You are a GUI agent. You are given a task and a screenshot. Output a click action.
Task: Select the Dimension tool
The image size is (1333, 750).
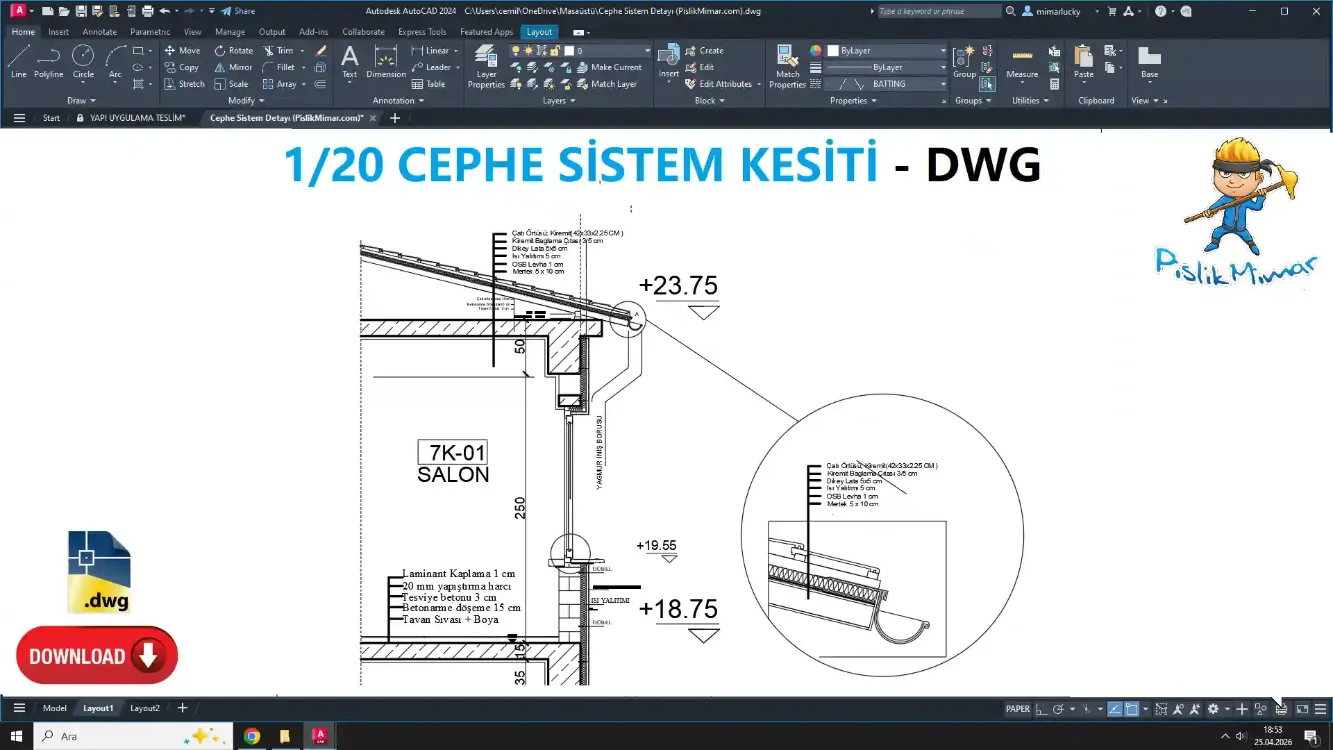pos(386,62)
